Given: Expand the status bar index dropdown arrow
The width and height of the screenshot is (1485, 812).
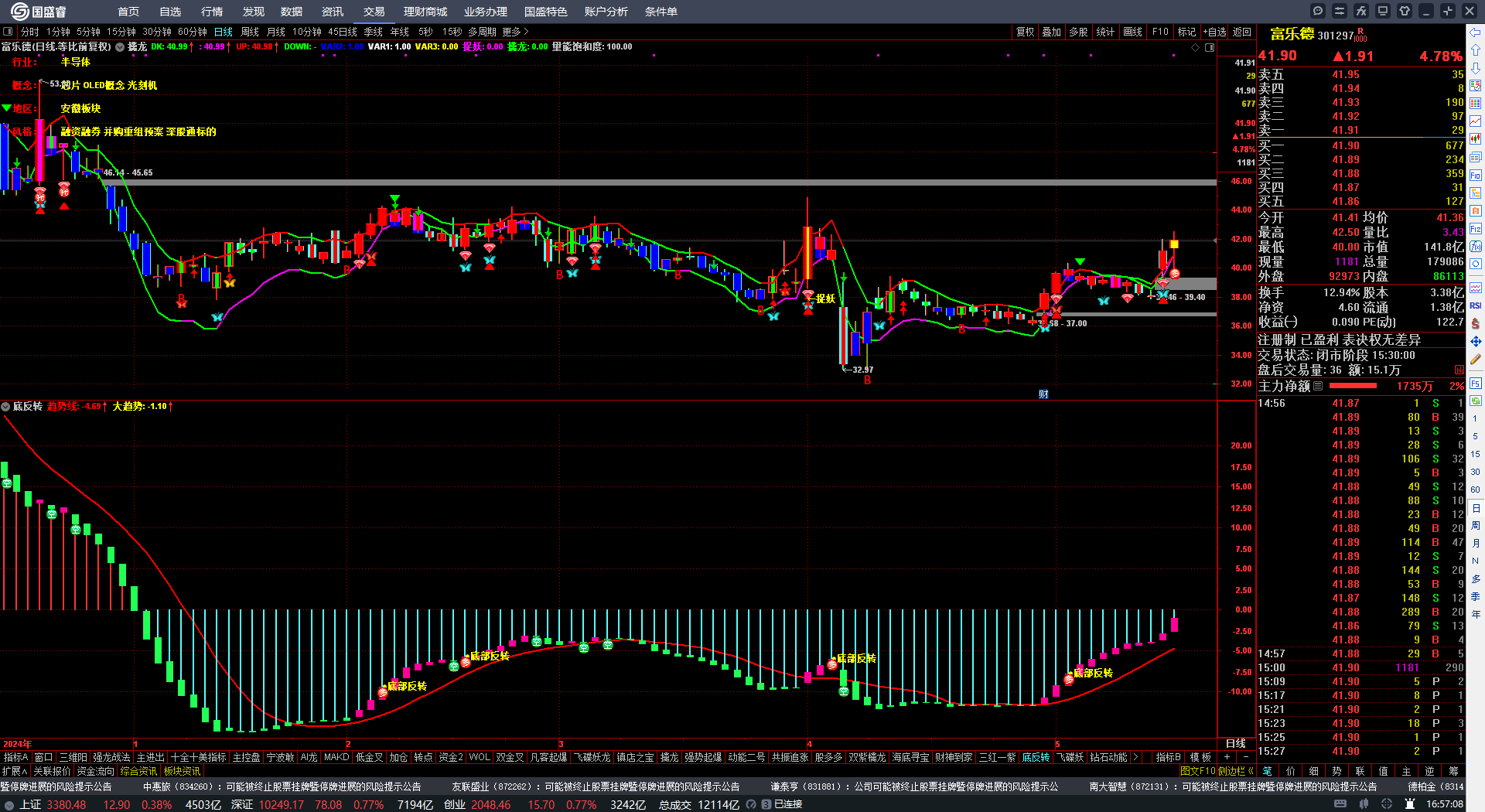Looking at the screenshot, I should [9, 804].
